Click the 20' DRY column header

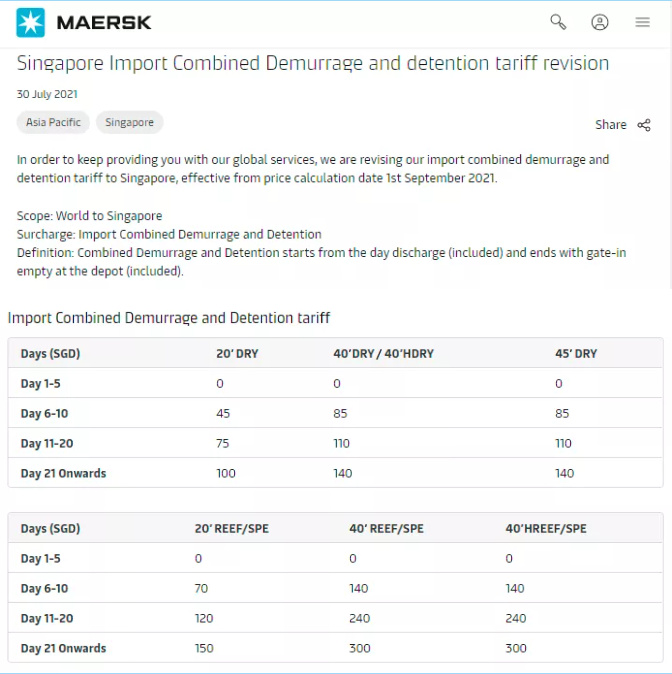(x=237, y=354)
